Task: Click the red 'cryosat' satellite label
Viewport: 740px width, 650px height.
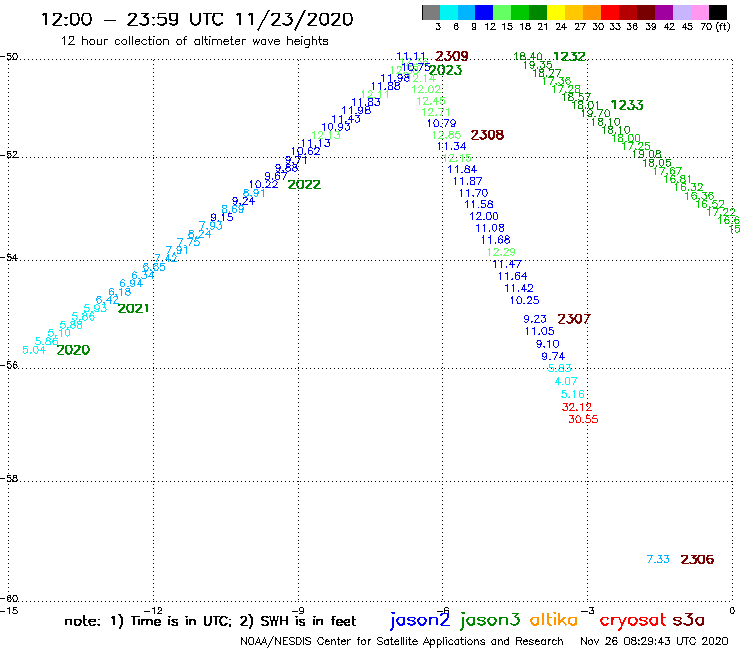Action: [x=633, y=621]
